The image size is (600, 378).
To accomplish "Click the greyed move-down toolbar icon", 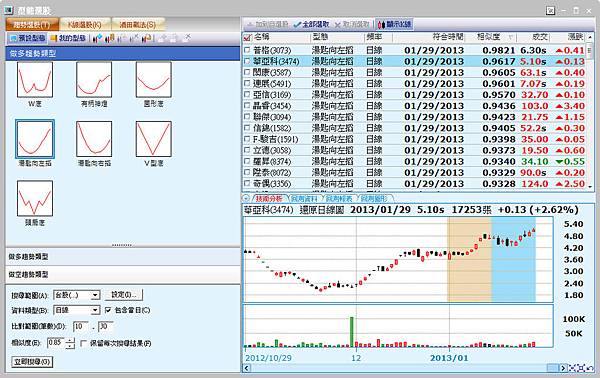I will point(174,38).
